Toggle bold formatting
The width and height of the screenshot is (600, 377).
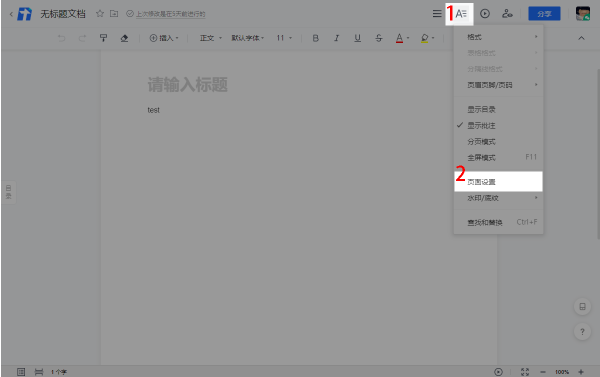coord(316,38)
